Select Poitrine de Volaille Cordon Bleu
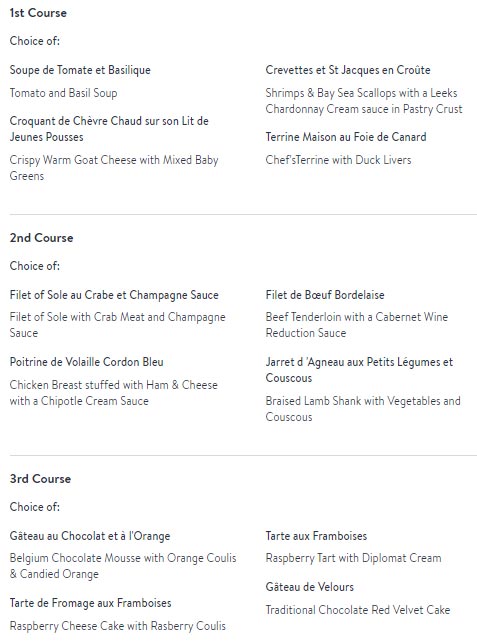The width and height of the screenshot is (477, 643). (87, 362)
